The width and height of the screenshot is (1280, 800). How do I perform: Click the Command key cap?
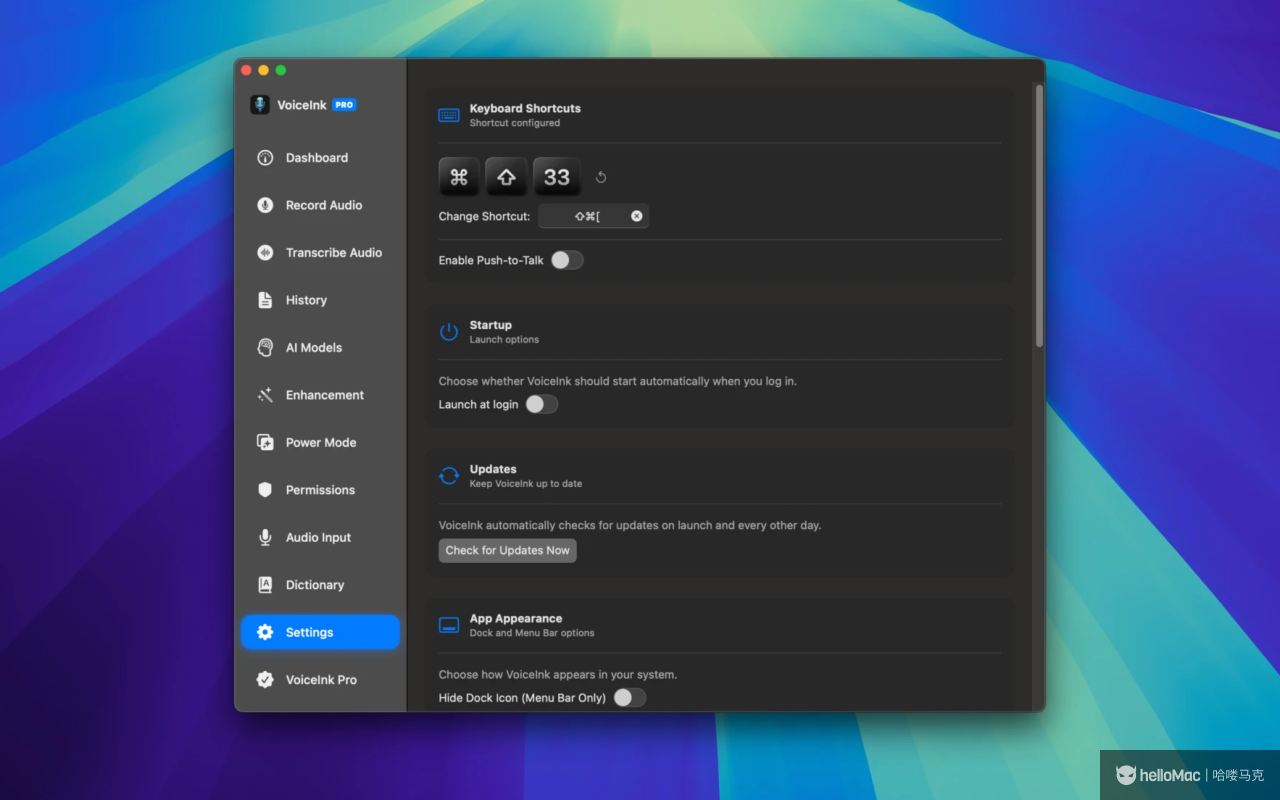(459, 177)
